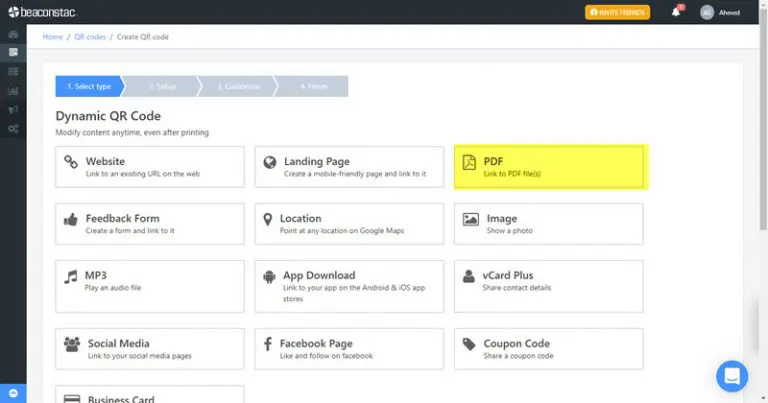Screen dimensions: 768x403
Task: Open the Ahmed user account menu
Action: (x=720, y=12)
